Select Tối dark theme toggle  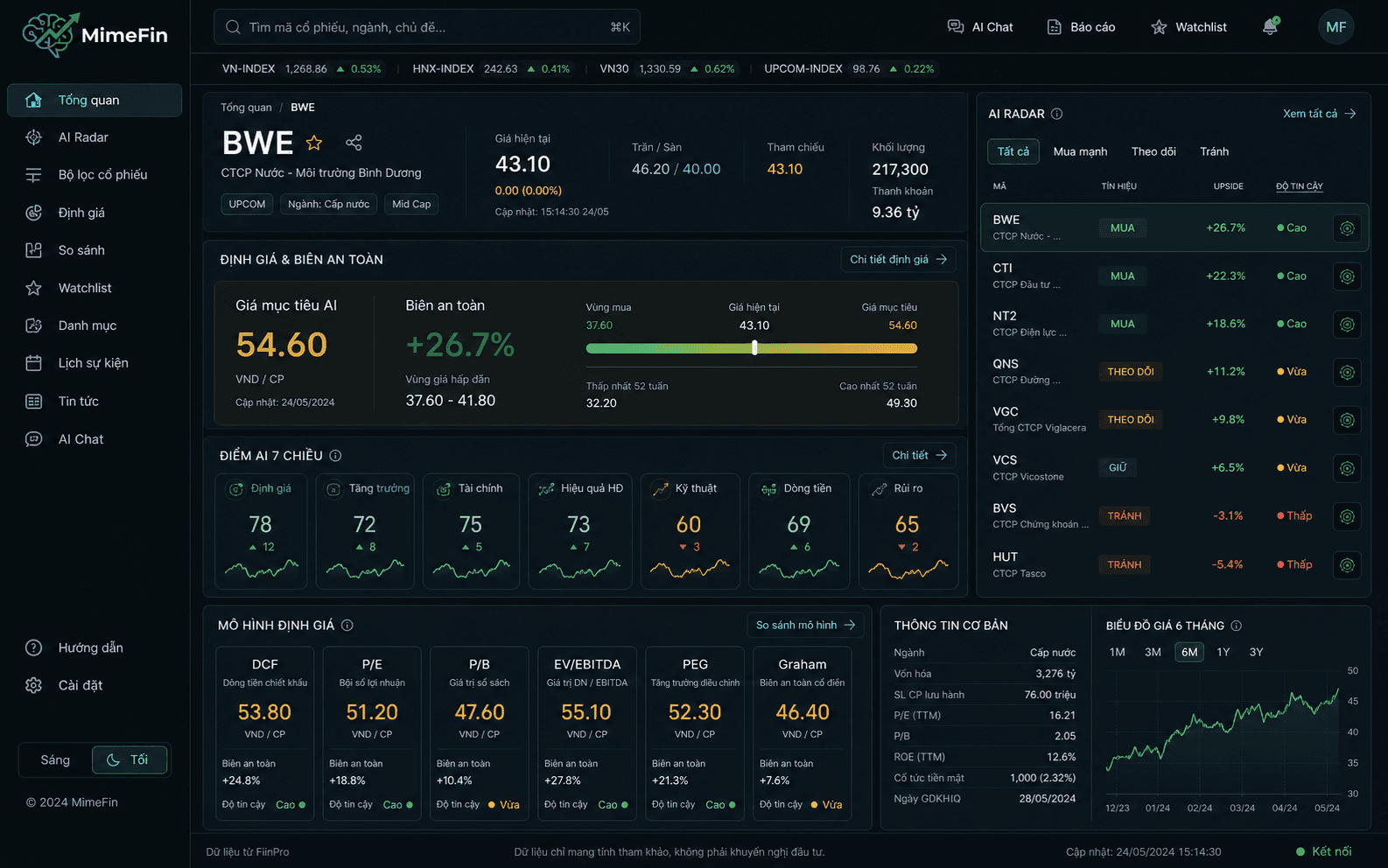click(x=129, y=760)
